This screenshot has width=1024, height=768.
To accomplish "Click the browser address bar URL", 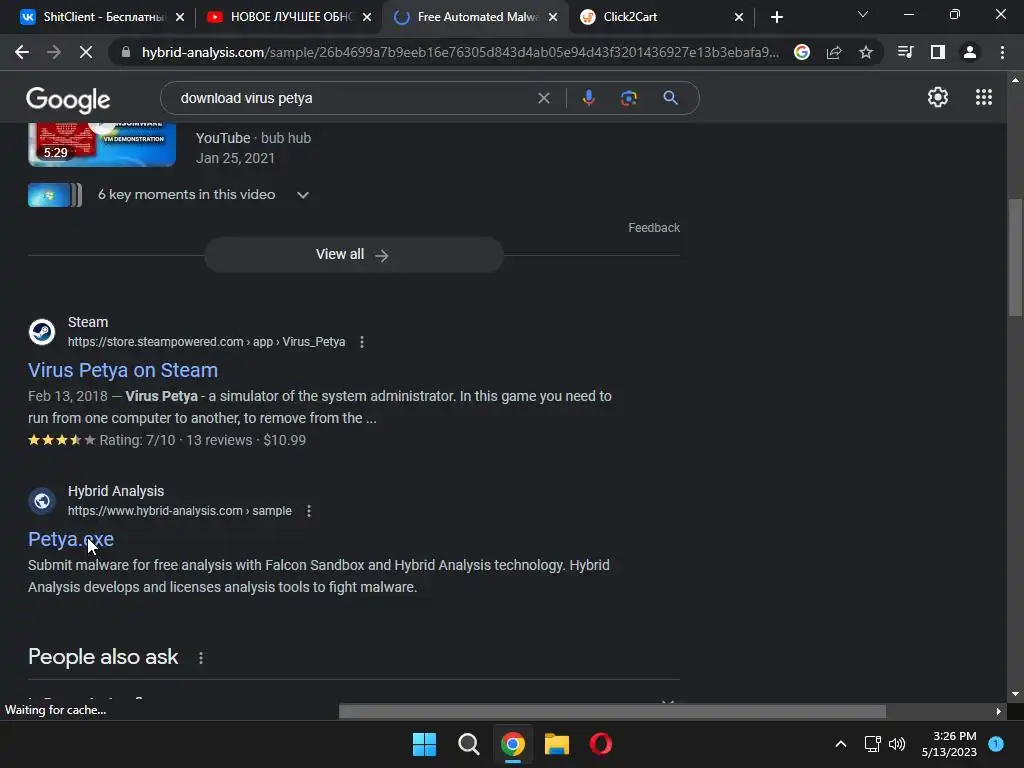I will click(x=460, y=52).
